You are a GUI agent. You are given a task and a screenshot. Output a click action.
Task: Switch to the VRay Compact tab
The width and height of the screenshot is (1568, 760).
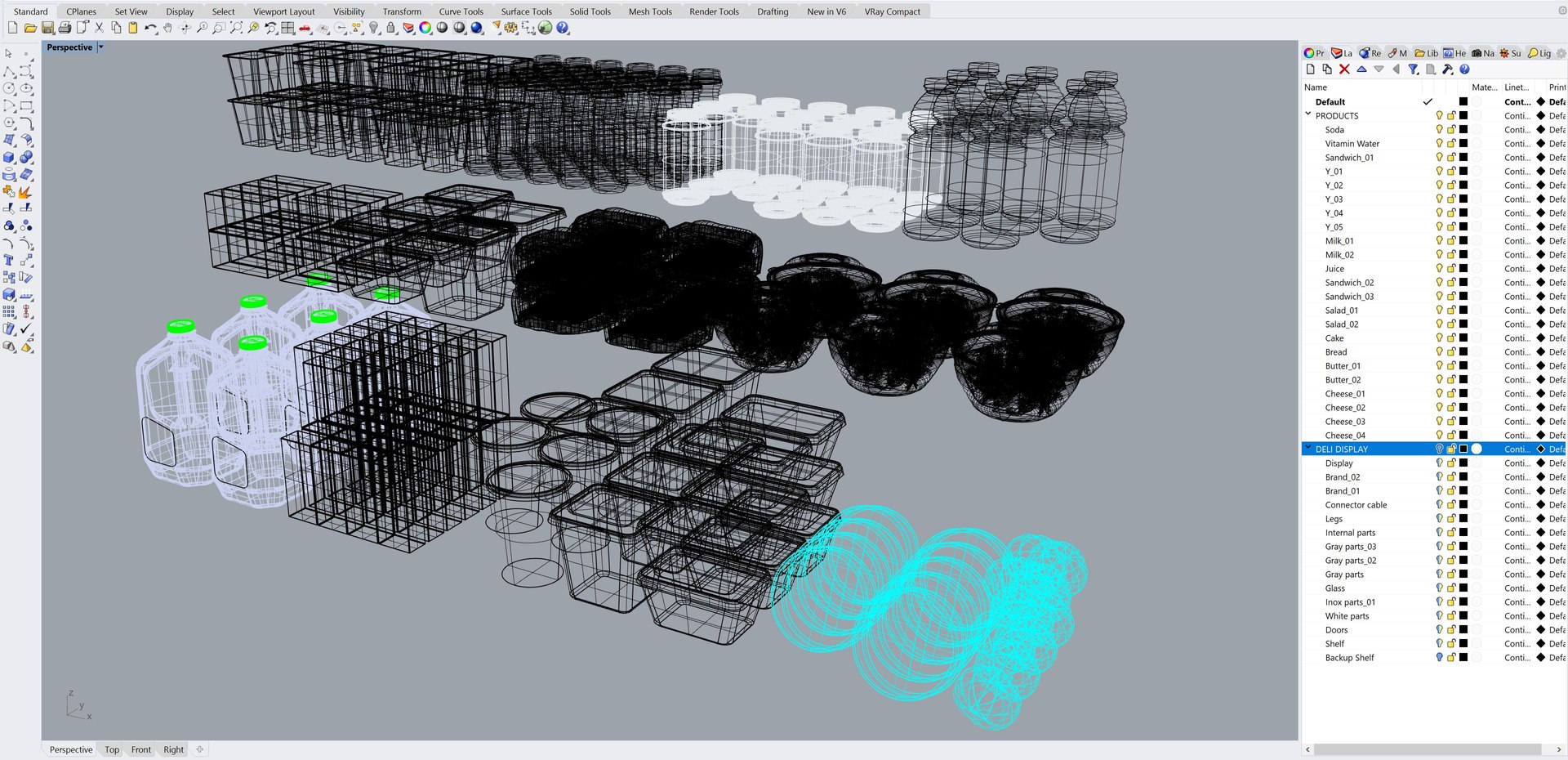[x=892, y=11]
